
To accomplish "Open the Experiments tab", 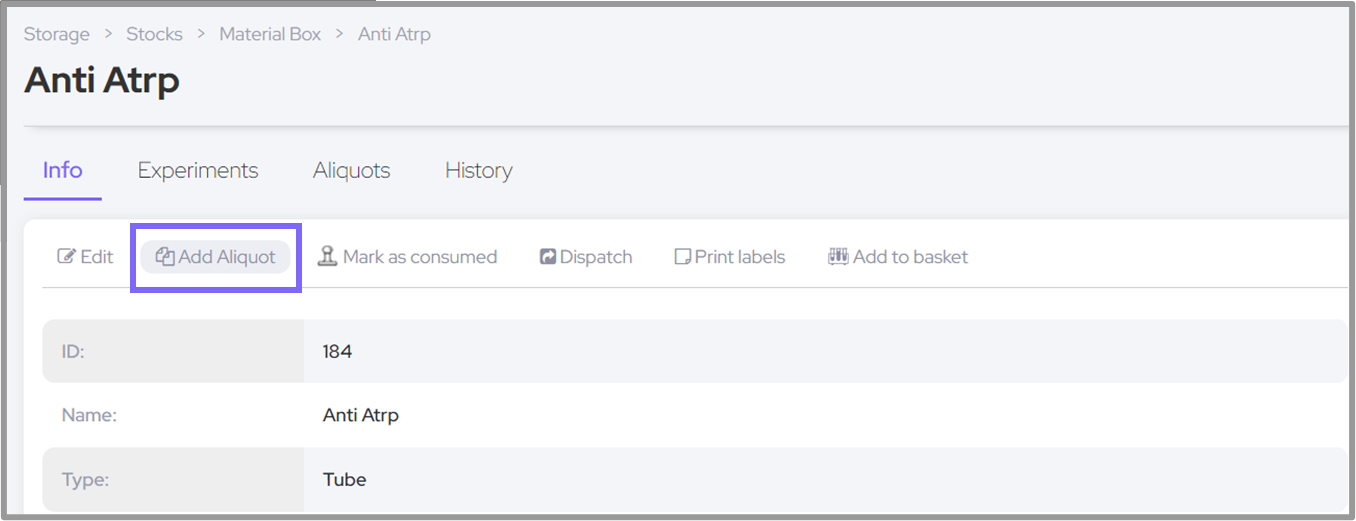I will click(198, 171).
